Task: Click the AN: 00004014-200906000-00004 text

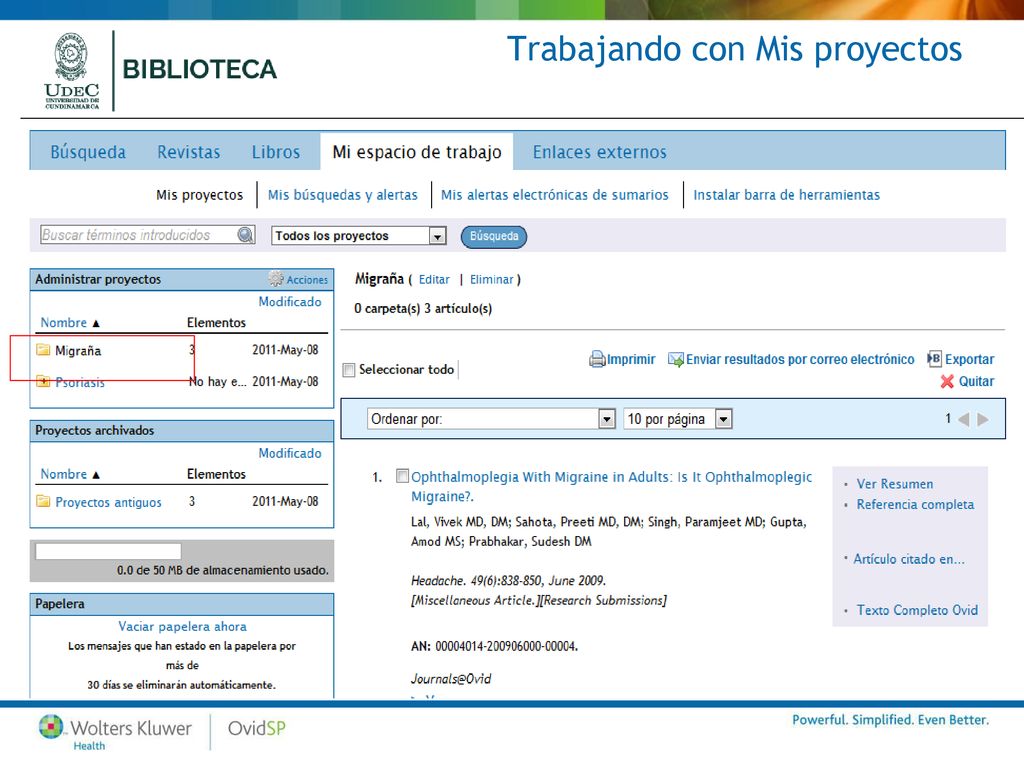Action: point(494,647)
